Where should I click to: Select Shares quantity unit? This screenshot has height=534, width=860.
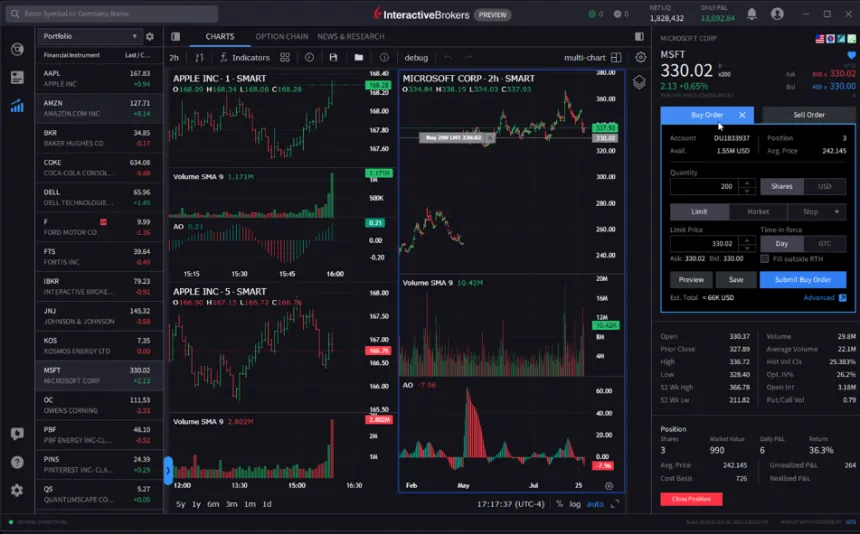pos(782,186)
